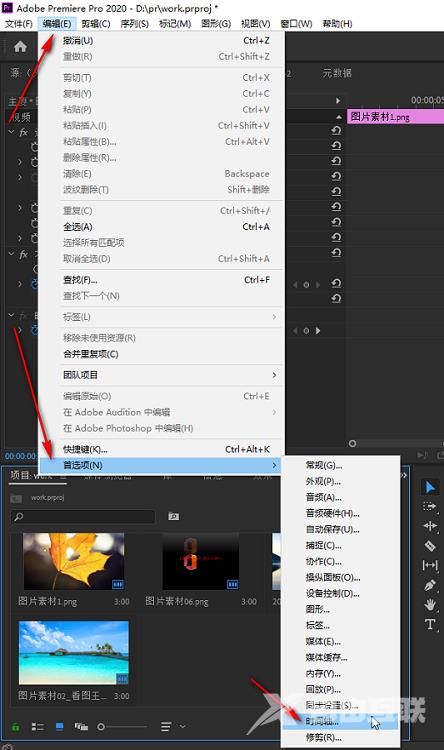Expand 在 Adobe Audition 中编辑 submenu
The image size is (444, 750).
pos(274,412)
